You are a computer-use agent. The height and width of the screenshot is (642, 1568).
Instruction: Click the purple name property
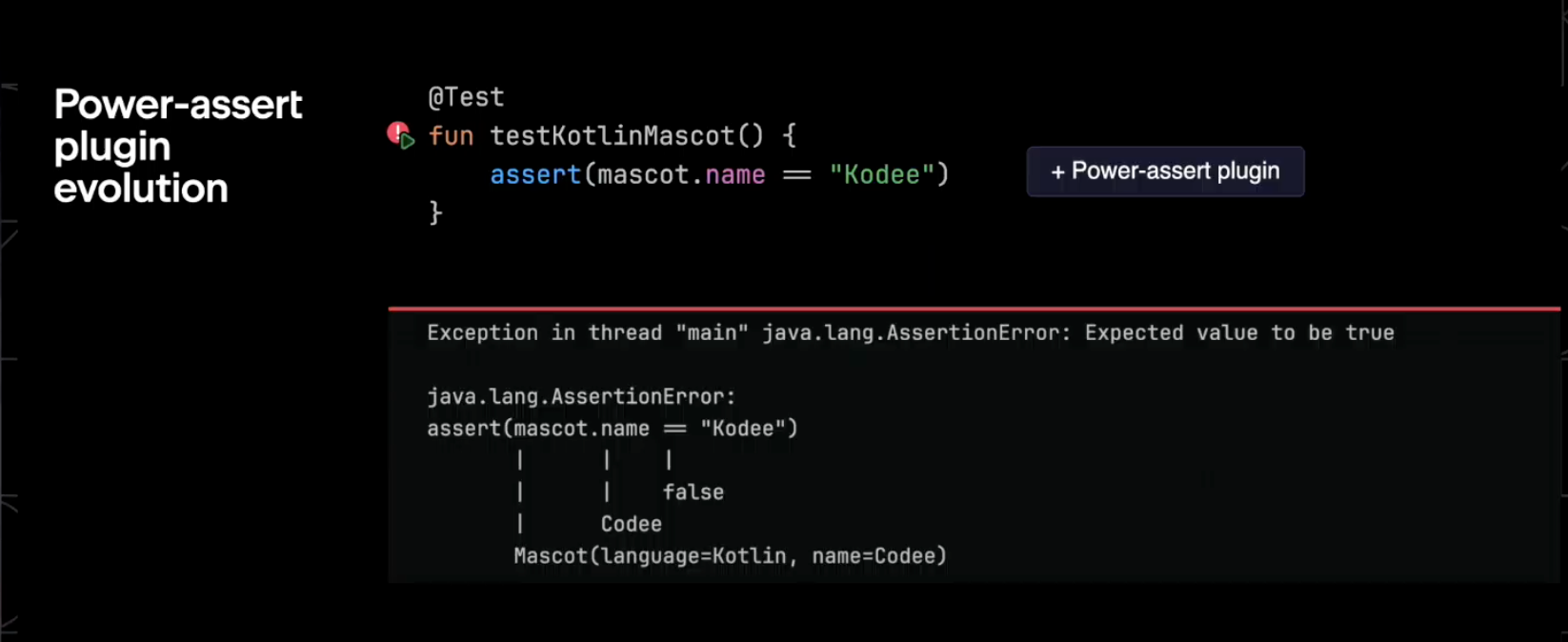click(734, 174)
